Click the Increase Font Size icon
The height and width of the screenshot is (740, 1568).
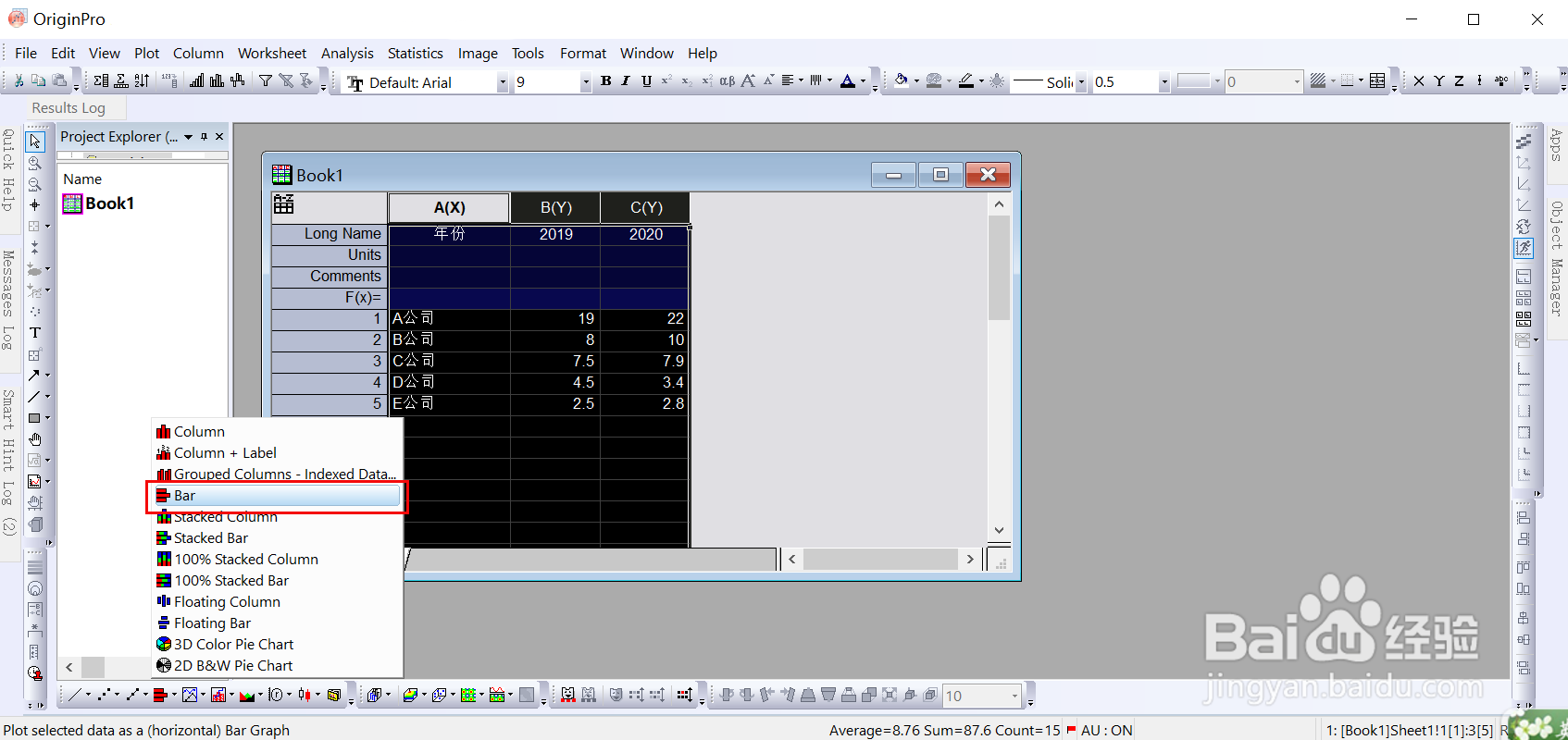click(748, 81)
